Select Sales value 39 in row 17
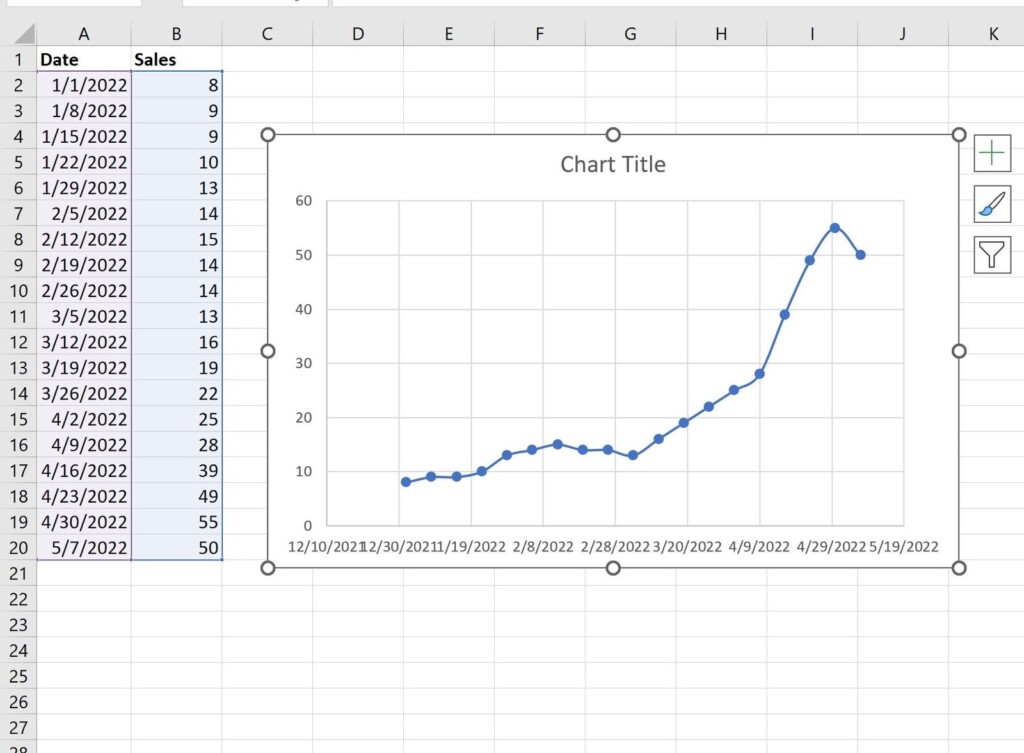Screen dimensions: 1024x753 (176, 470)
